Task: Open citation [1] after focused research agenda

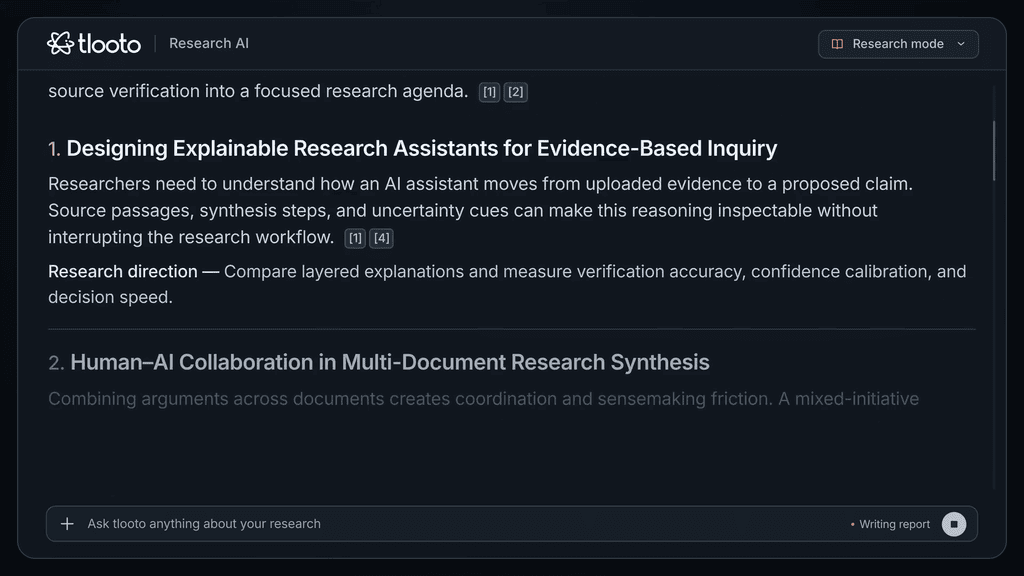Action: pyautogui.click(x=489, y=92)
